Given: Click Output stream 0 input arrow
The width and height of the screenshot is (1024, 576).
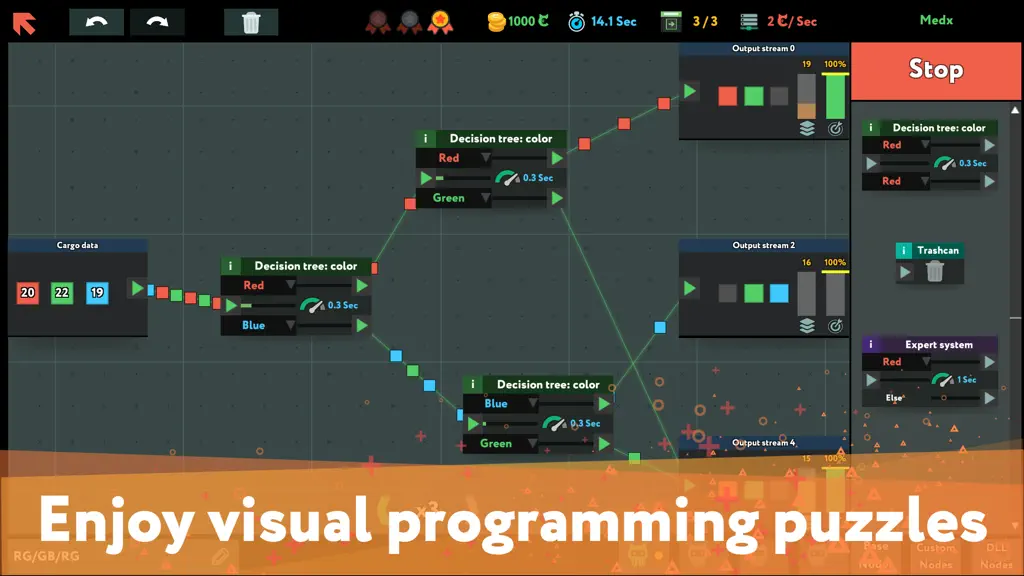Looking at the screenshot, I should 690,91.
